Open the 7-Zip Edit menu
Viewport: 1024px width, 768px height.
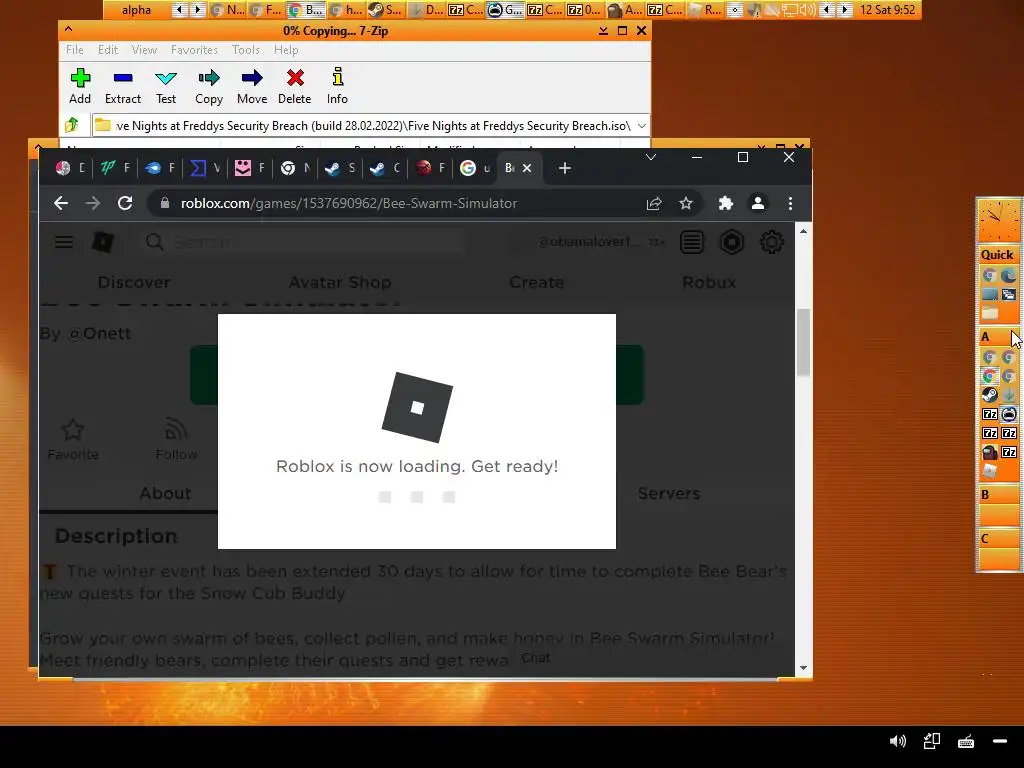[108, 50]
